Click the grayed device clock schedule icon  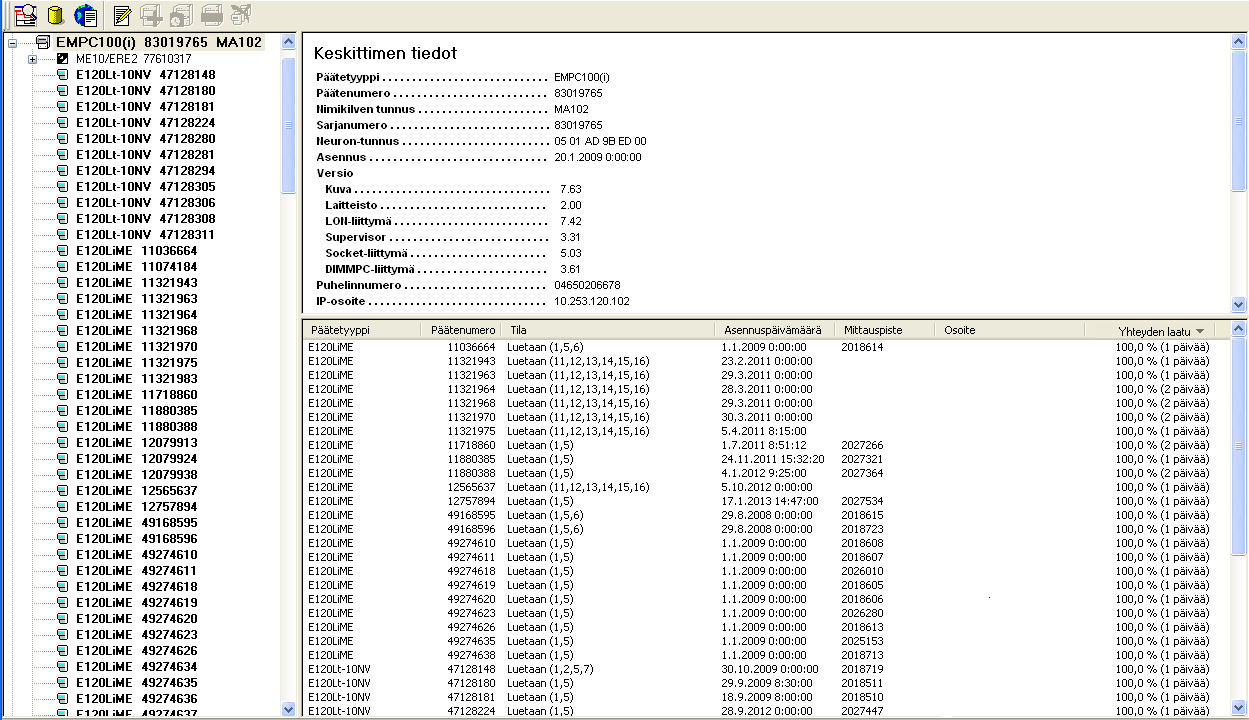(x=181, y=15)
